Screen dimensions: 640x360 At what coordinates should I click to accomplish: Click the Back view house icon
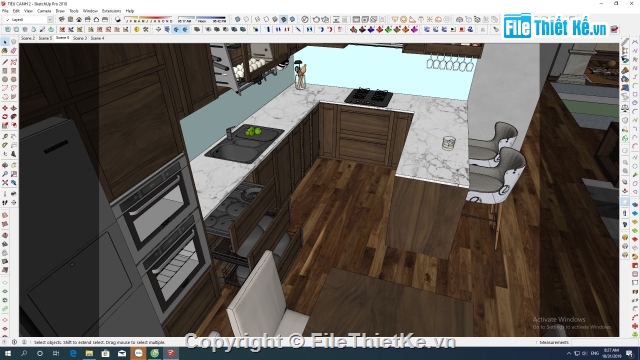click(96, 19)
